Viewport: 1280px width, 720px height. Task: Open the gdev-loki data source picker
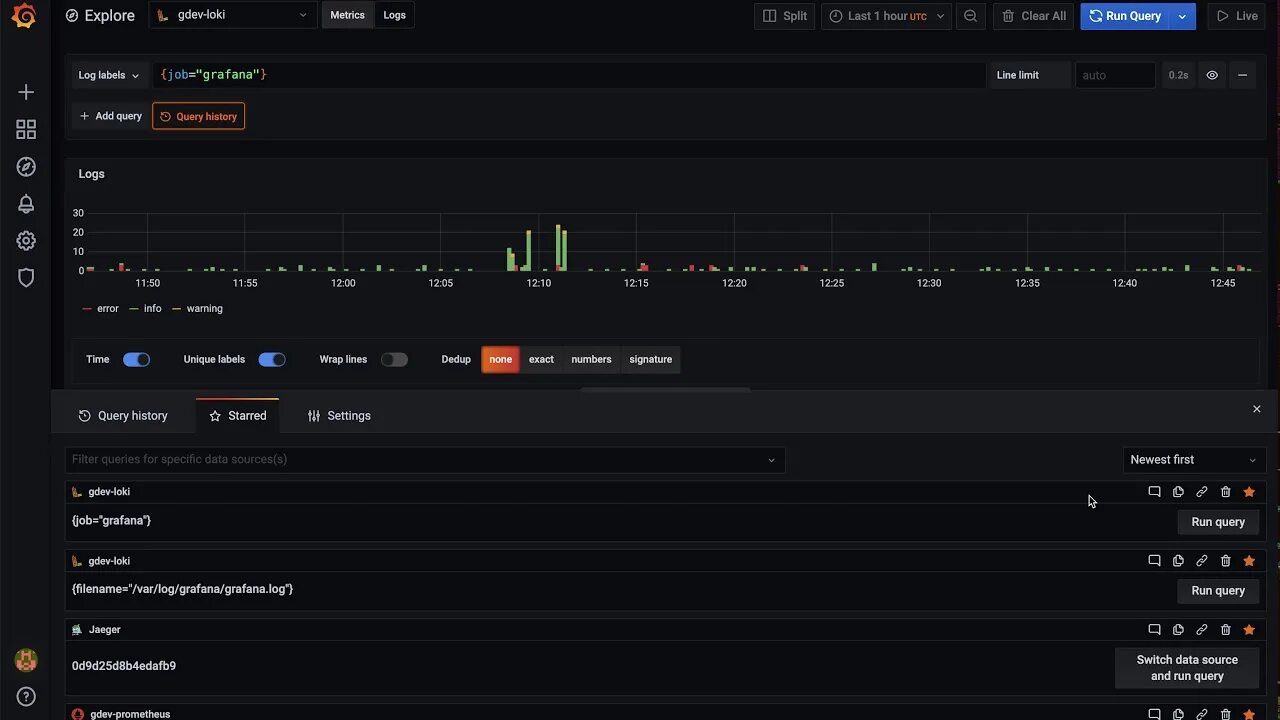click(x=233, y=15)
